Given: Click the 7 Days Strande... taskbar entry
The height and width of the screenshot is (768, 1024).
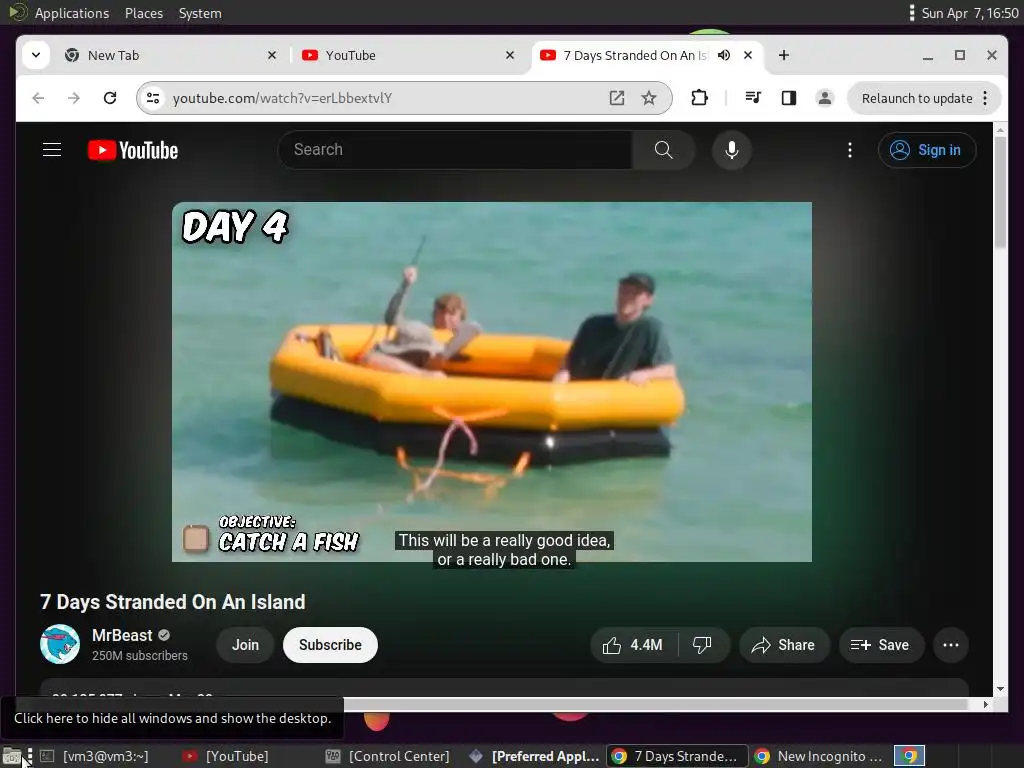Looking at the screenshot, I should coord(677,756).
